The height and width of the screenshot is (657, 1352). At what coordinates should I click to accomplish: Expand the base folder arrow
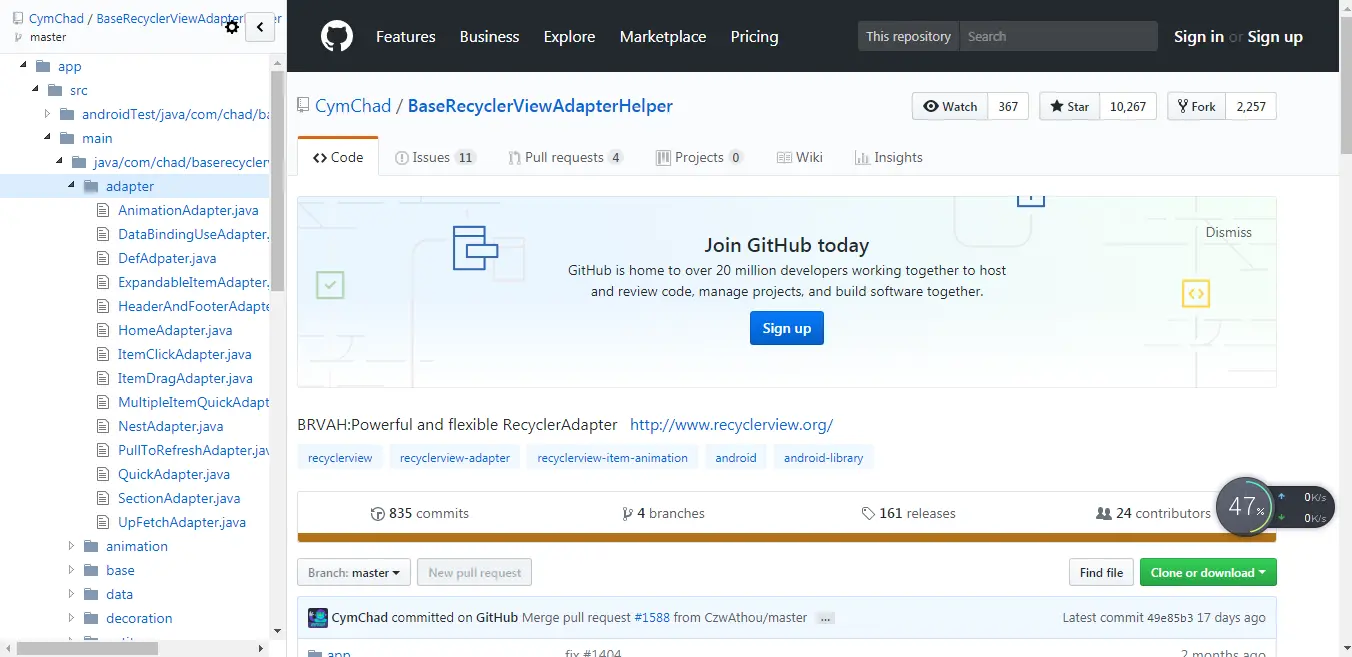point(71,570)
